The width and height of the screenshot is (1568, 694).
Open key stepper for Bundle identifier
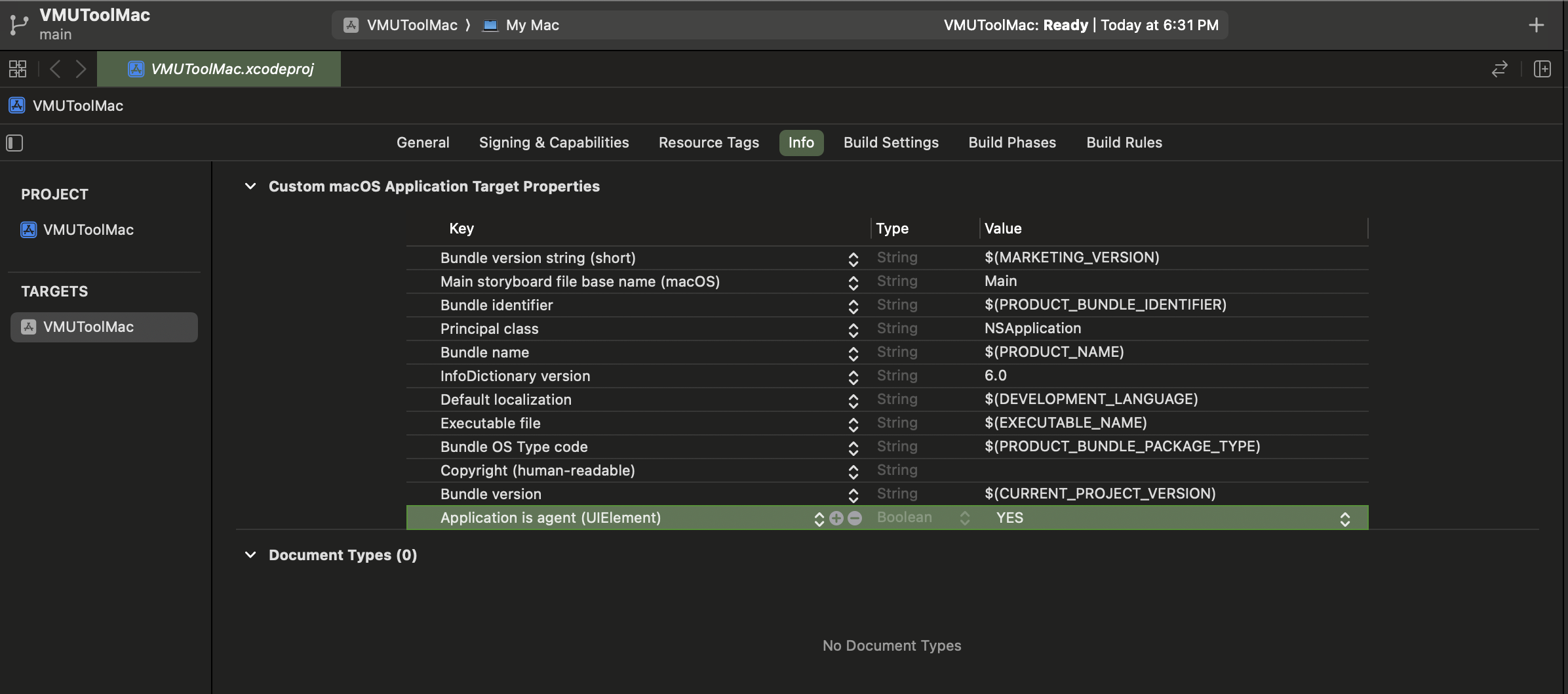pyautogui.click(x=853, y=306)
